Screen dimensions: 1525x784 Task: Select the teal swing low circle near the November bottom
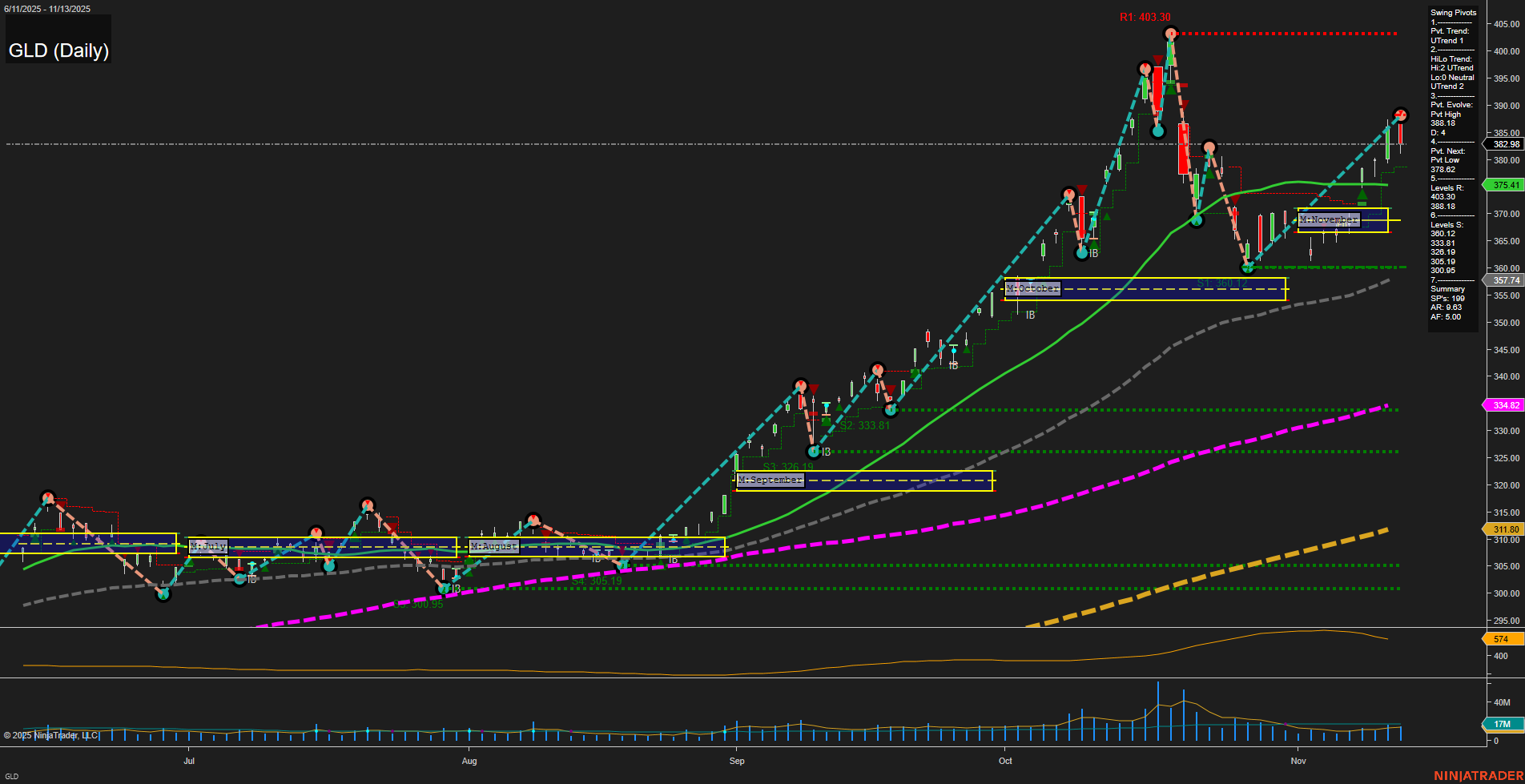click(1248, 268)
